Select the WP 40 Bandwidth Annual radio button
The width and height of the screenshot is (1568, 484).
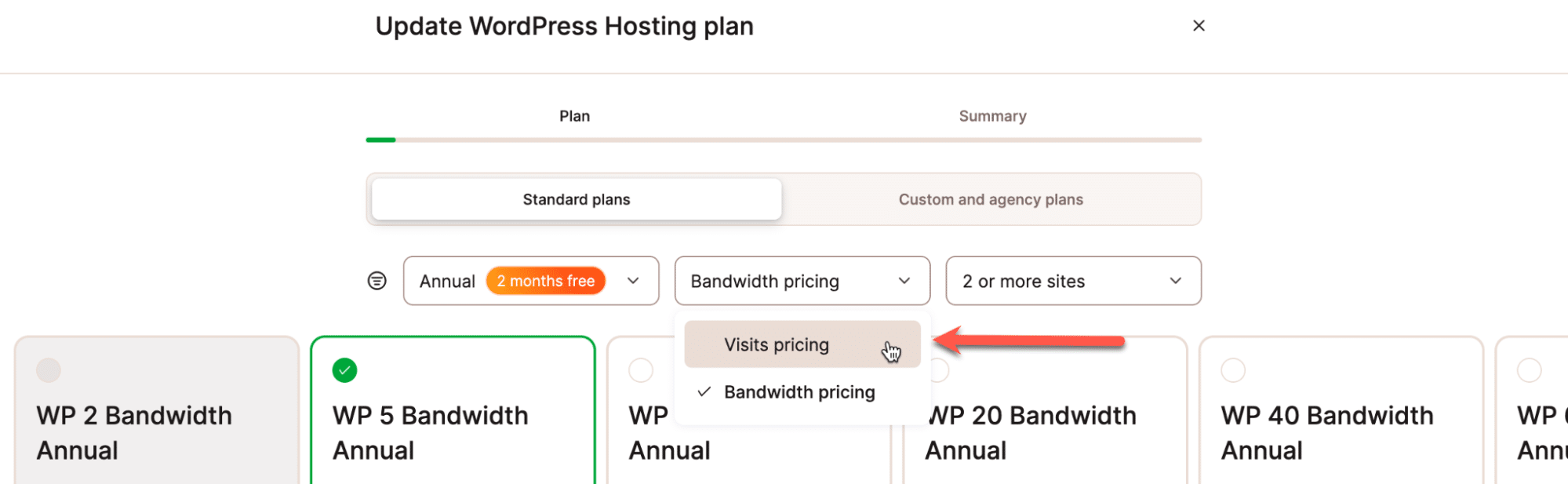tap(1234, 369)
